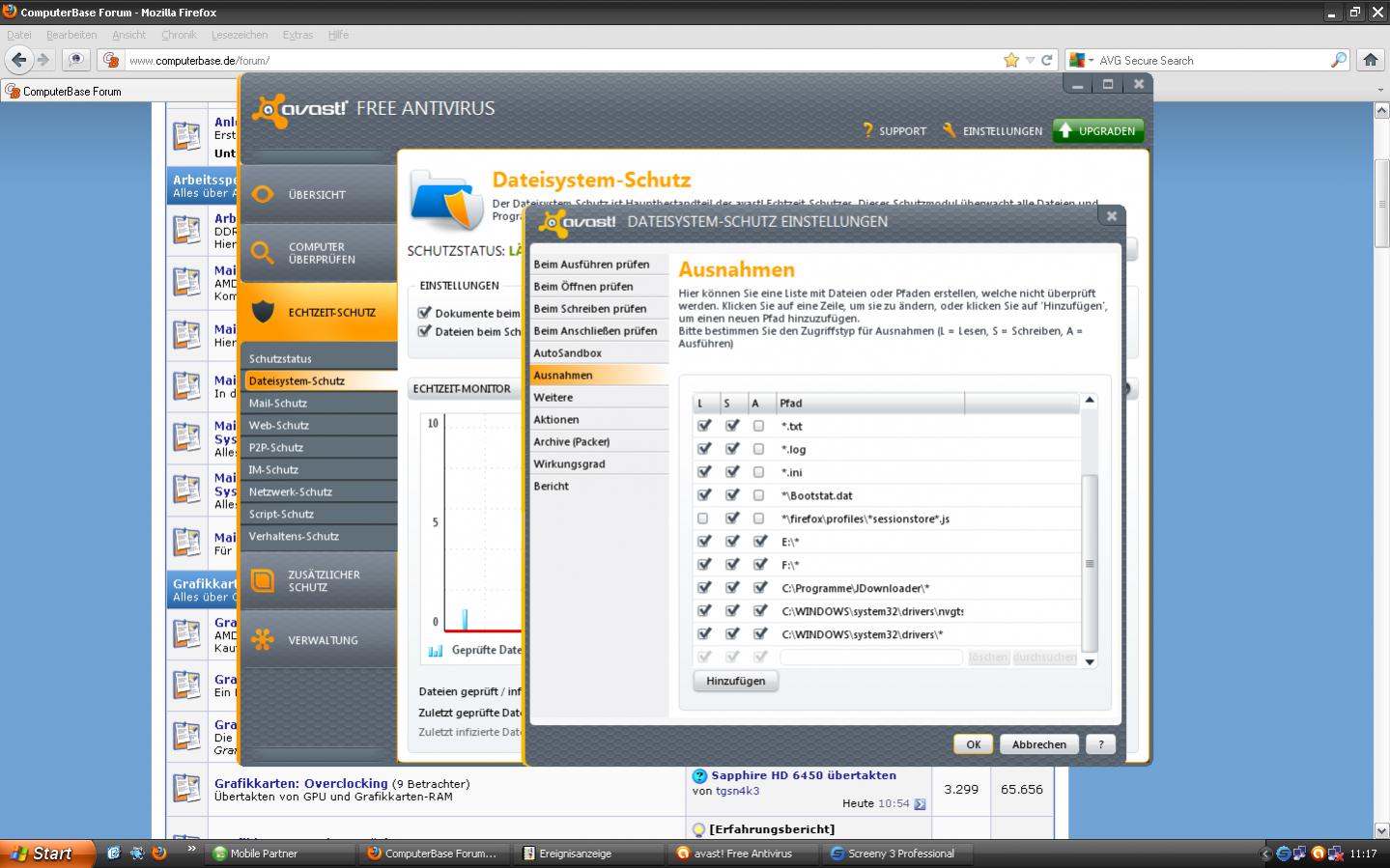Click the Firefox back arrow button

click(19, 60)
